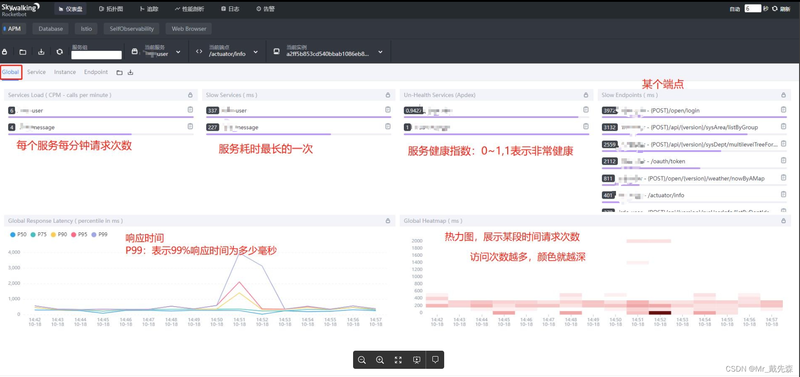Copy the /open/login endpoint row
Viewport: 800px width, 377px height.
click(x=784, y=110)
